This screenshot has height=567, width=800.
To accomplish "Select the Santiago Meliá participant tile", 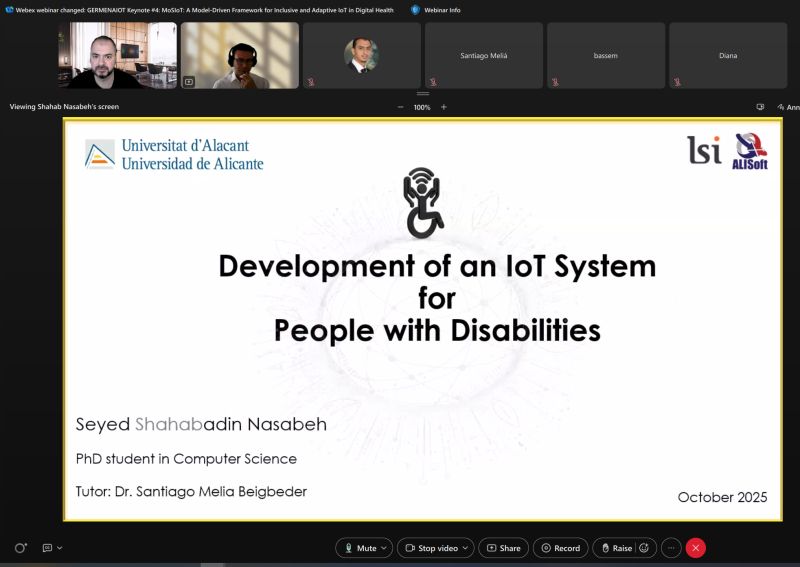I will (x=484, y=55).
